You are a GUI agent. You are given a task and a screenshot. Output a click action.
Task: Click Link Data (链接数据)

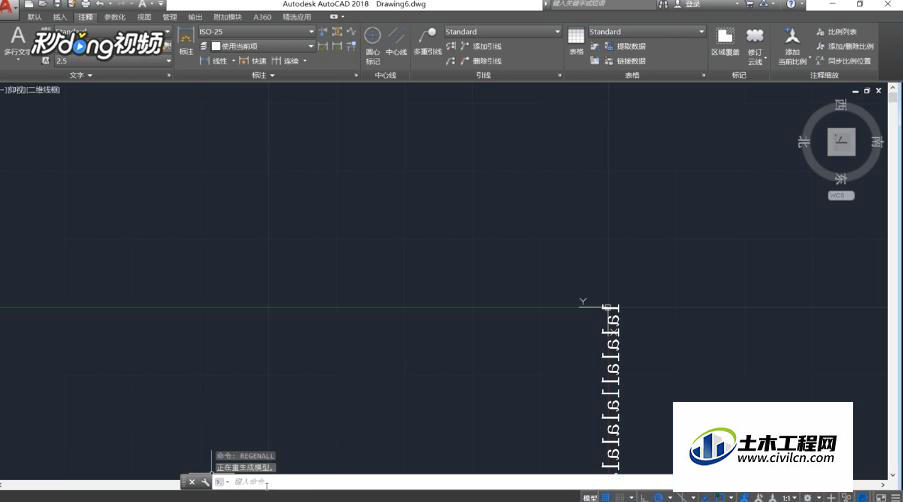pos(625,61)
